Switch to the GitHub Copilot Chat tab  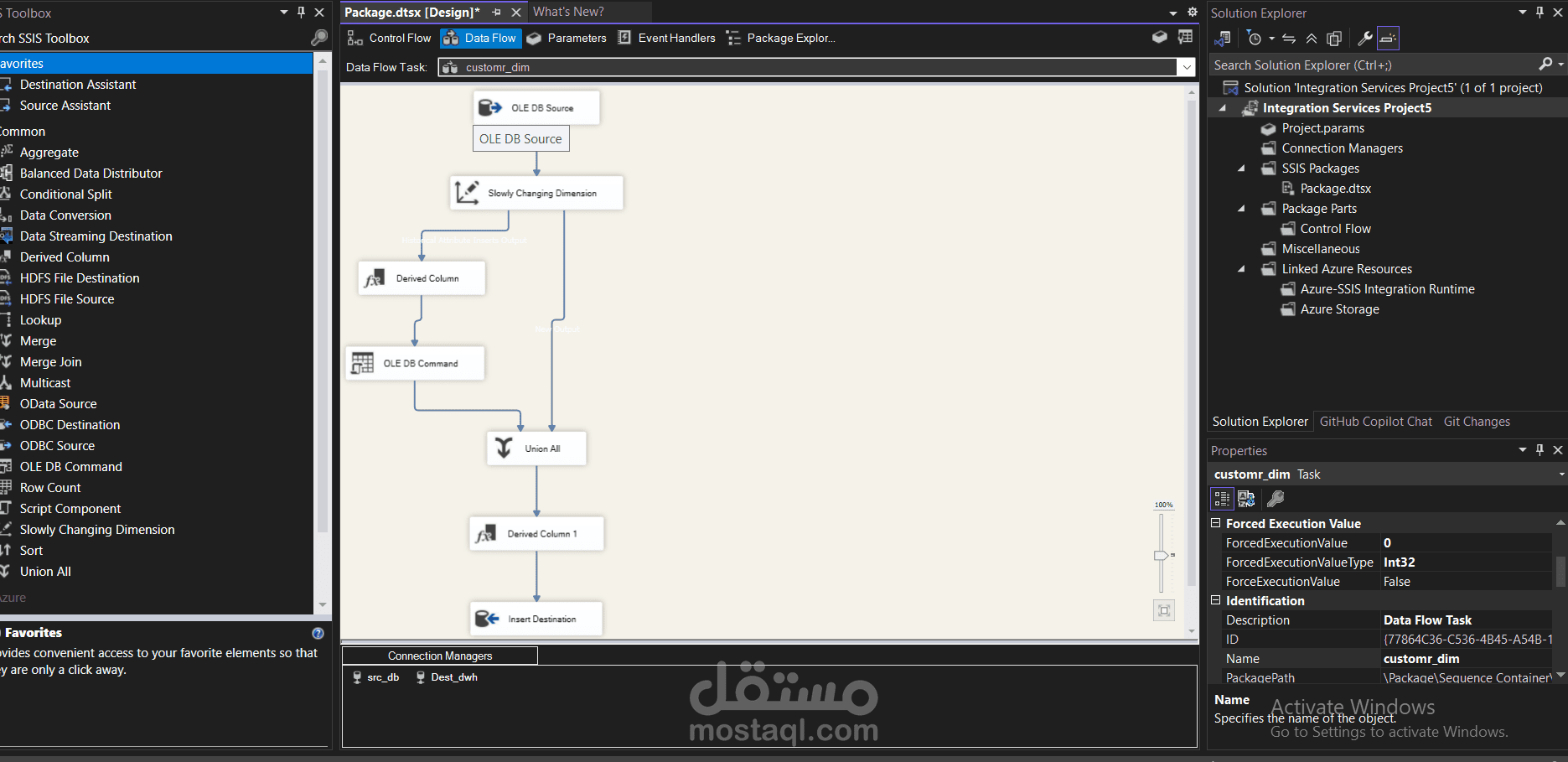(x=1375, y=422)
